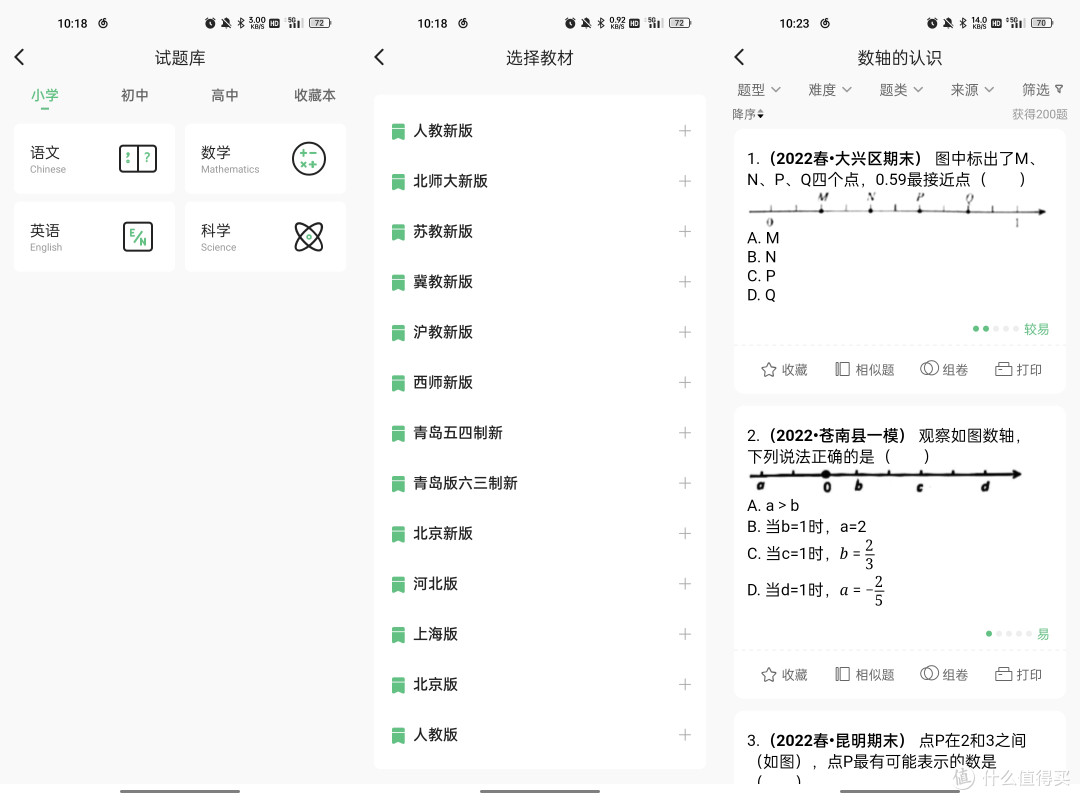The width and height of the screenshot is (1080, 800).
Task: Click the number line figure in question 1
Action: tap(897, 209)
